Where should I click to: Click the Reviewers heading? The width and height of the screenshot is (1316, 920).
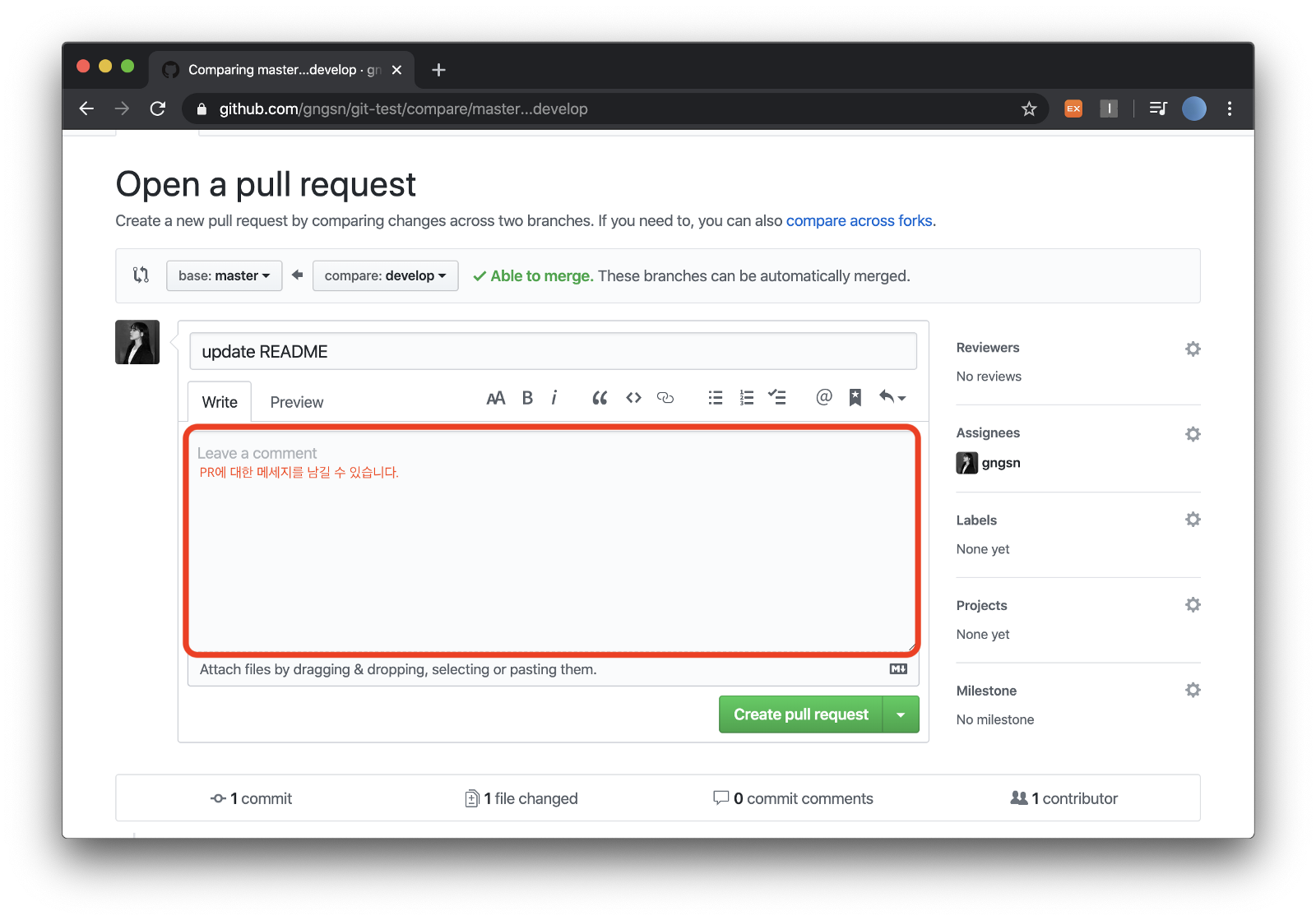point(988,348)
